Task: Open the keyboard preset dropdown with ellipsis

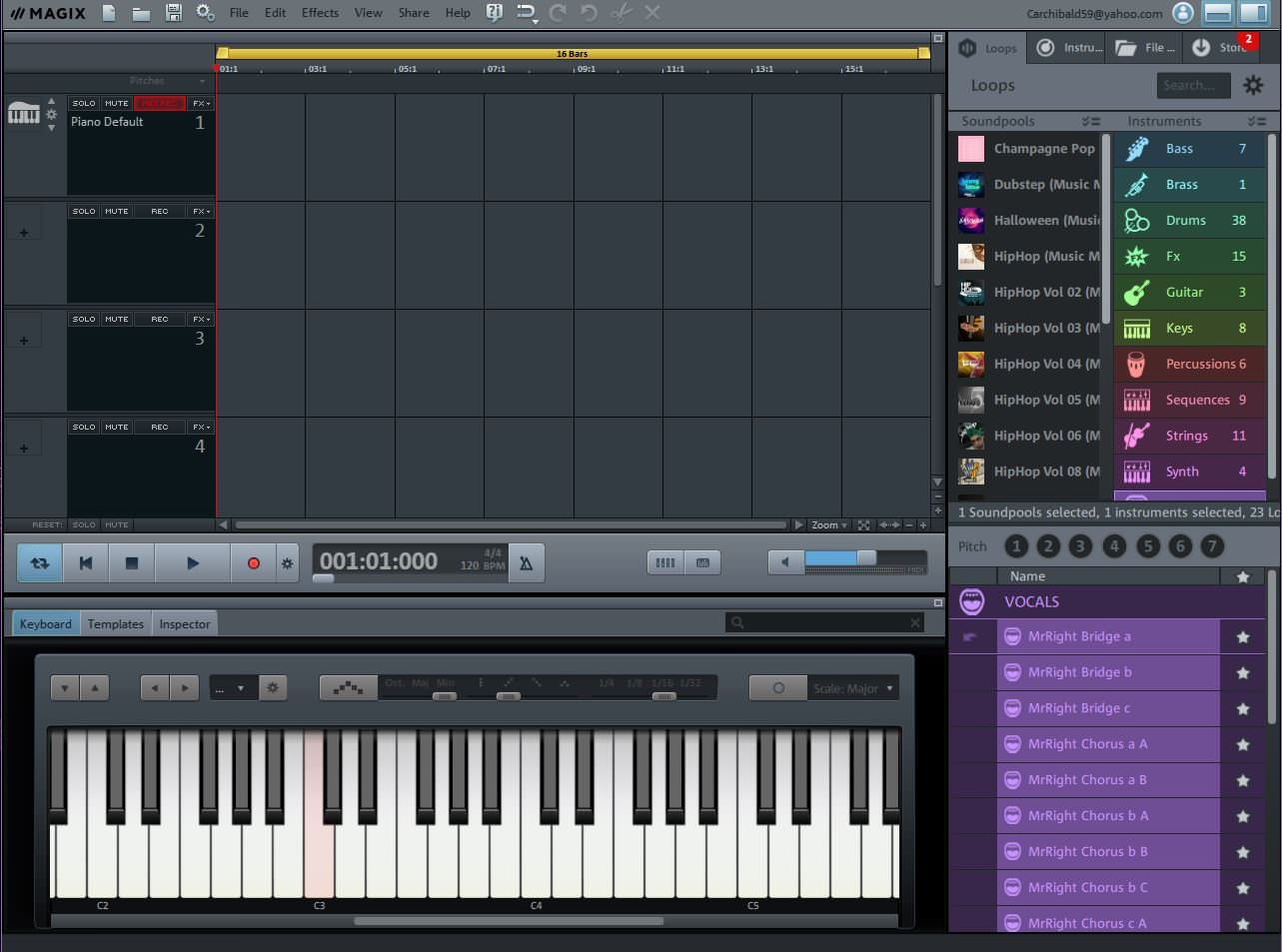Action: [x=233, y=687]
